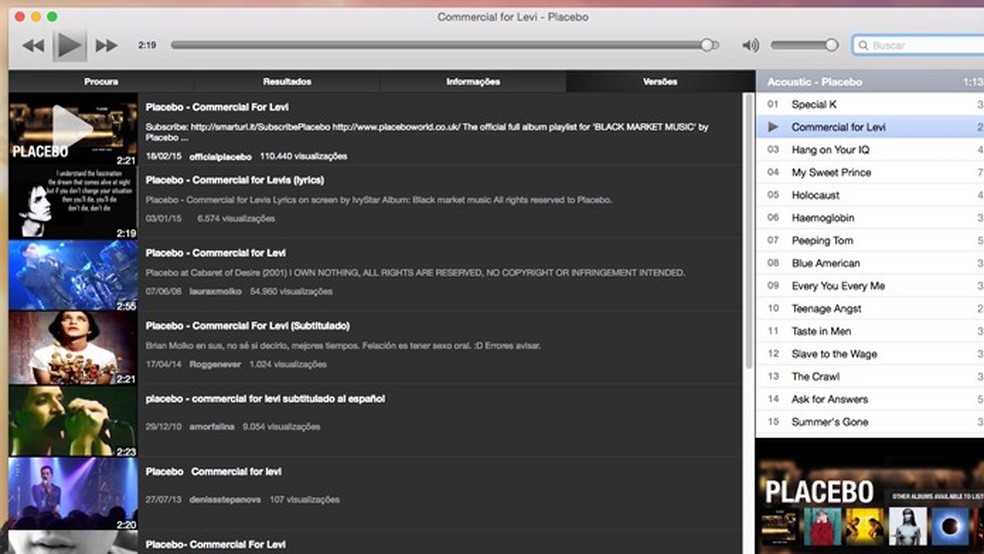The image size is (984, 554).
Task: Click into the Buscar search field
Action: point(918,45)
